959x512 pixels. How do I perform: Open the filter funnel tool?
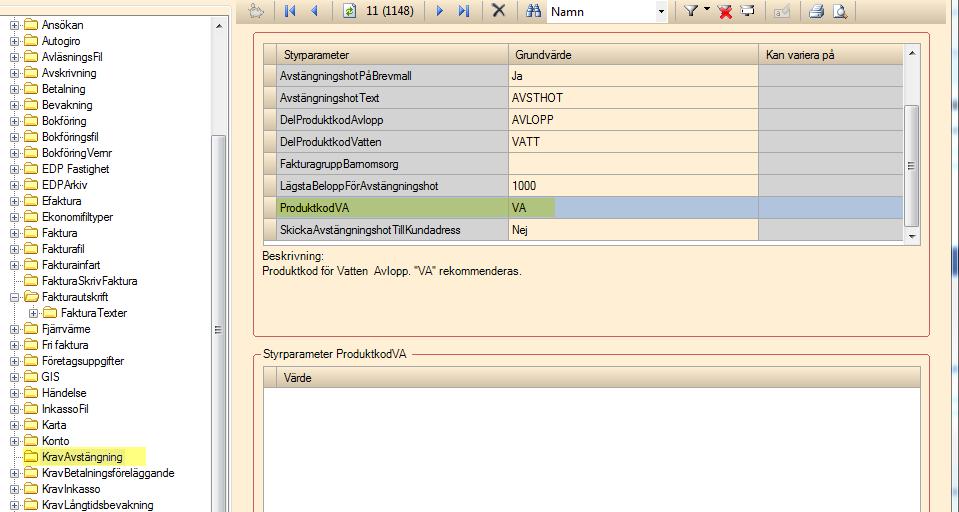point(691,10)
